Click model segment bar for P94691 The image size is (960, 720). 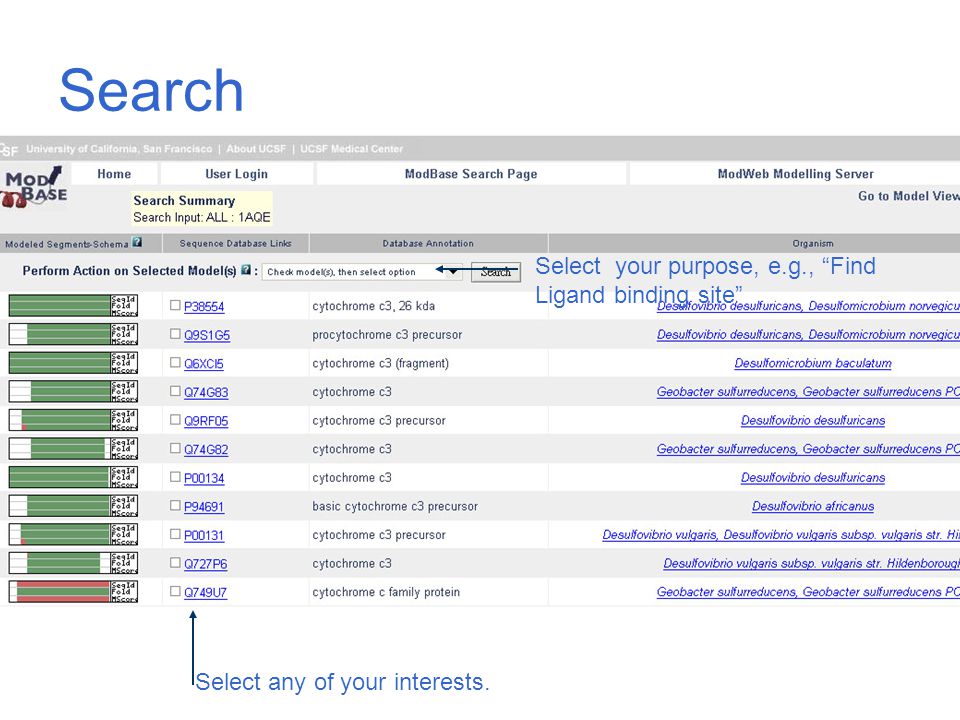[73, 506]
